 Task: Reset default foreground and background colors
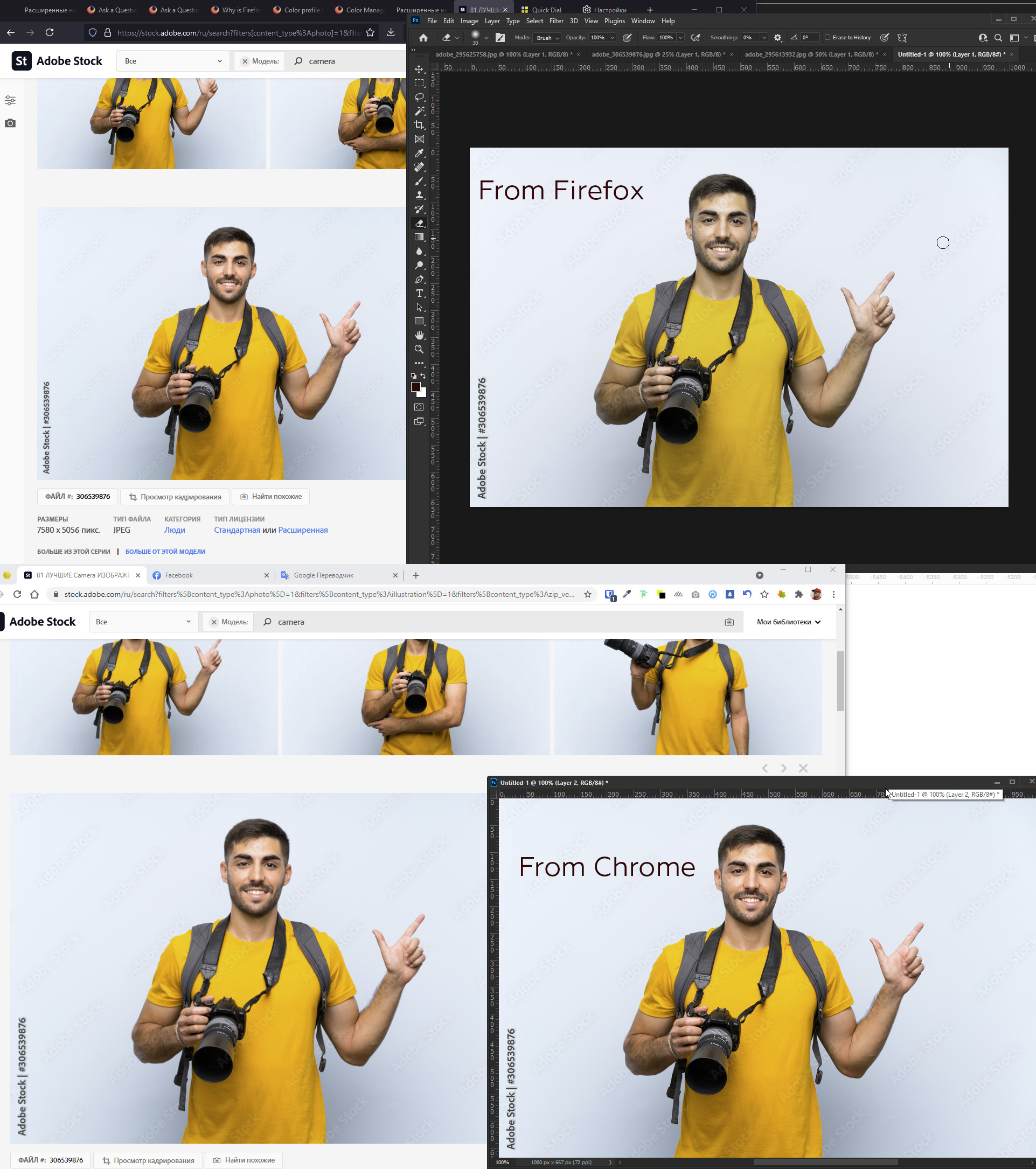(x=414, y=376)
